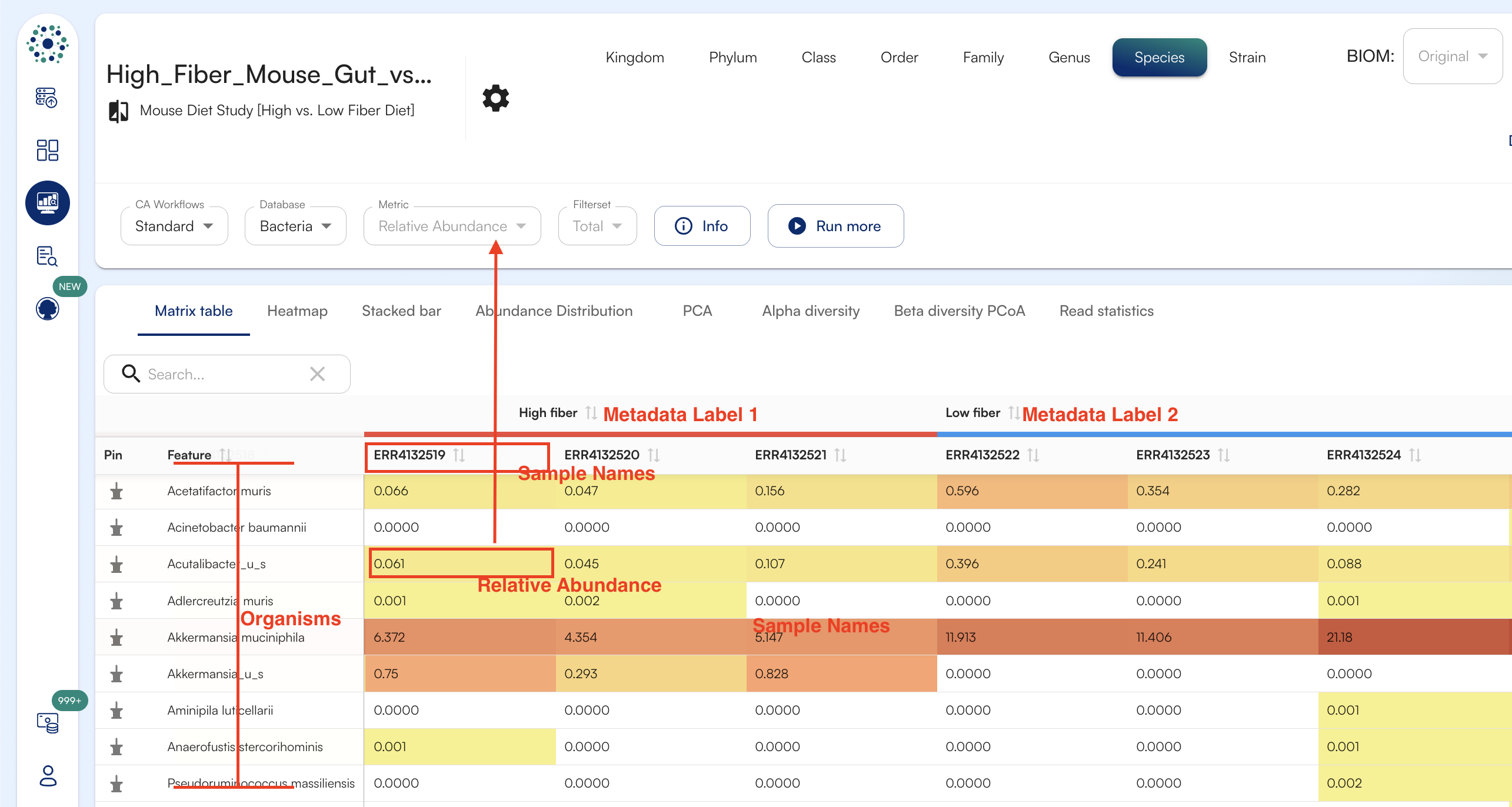This screenshot has height=807, width=1512.
Task: Open the AI assistant icon marked NEW
Action: pyautogui.click(x=47, y=308)
